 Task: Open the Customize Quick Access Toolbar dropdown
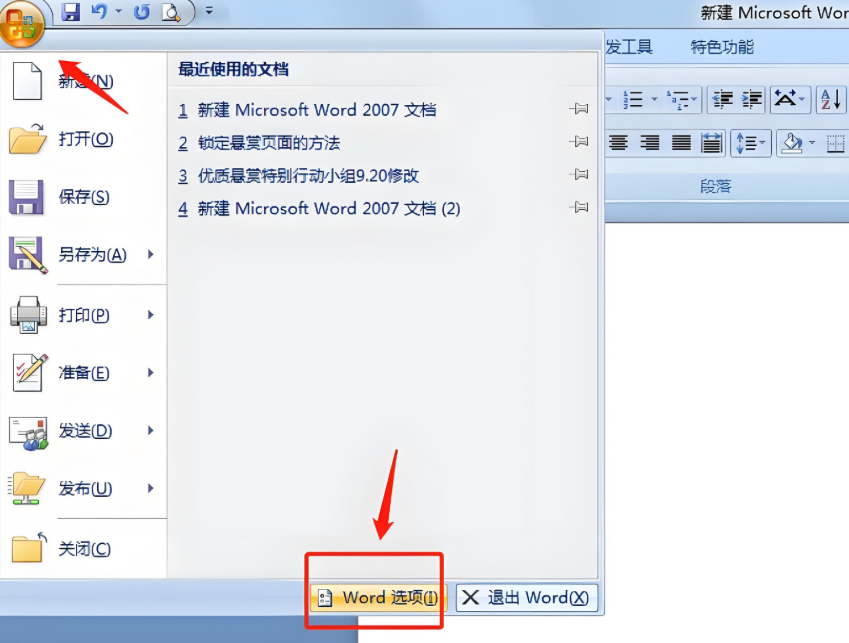(x=209, y=12)
